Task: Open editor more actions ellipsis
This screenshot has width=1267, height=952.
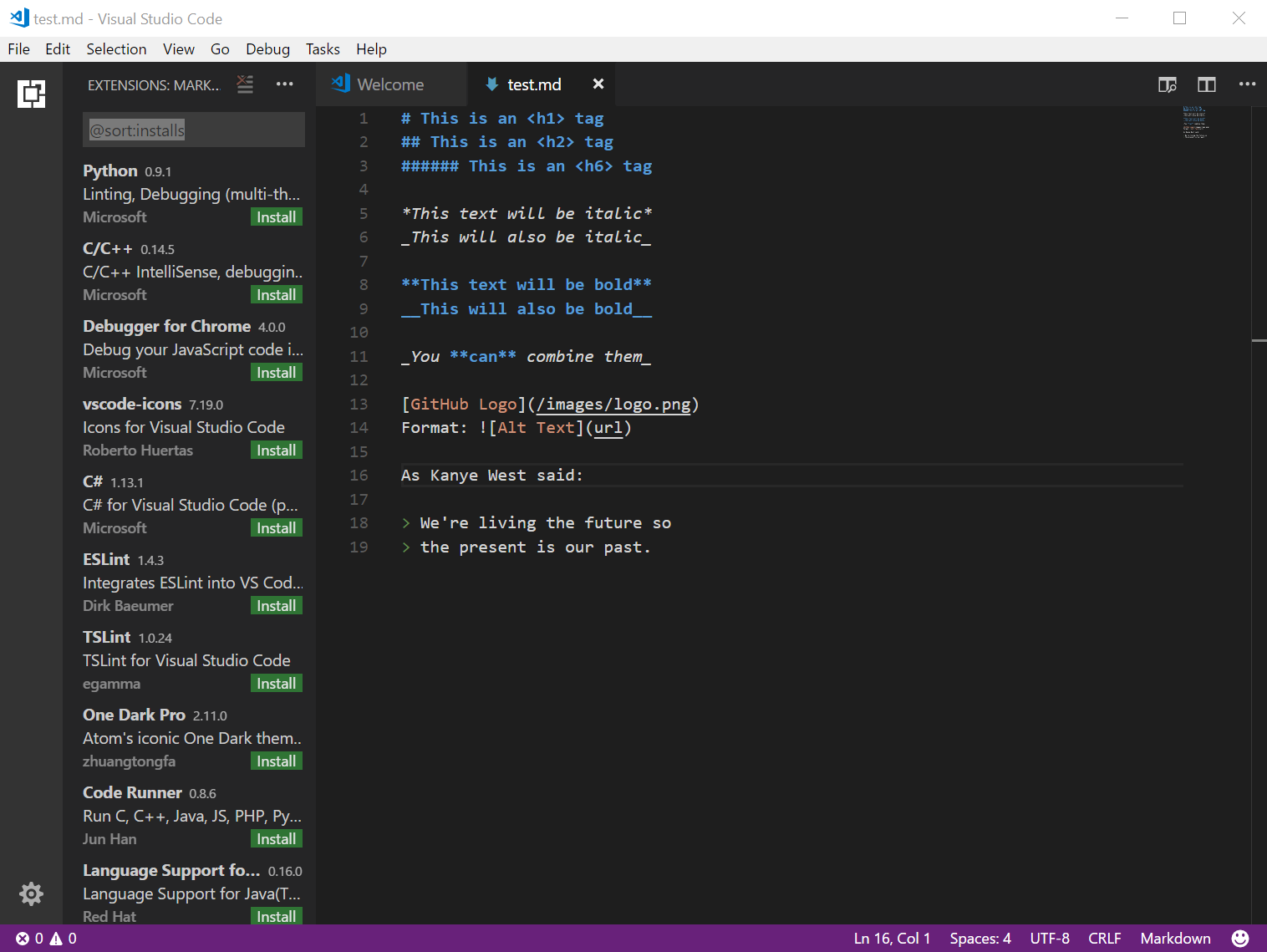Action: pyautogui.click(x=1247, y=84)
